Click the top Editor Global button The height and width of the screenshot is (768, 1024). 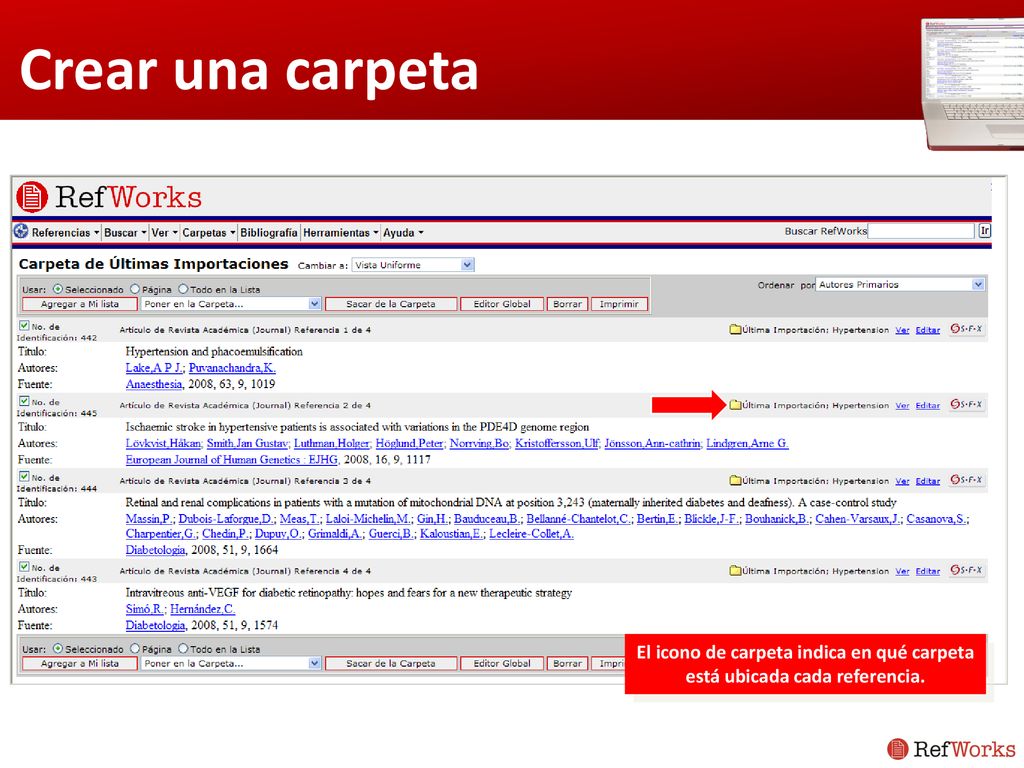[502, 304]
